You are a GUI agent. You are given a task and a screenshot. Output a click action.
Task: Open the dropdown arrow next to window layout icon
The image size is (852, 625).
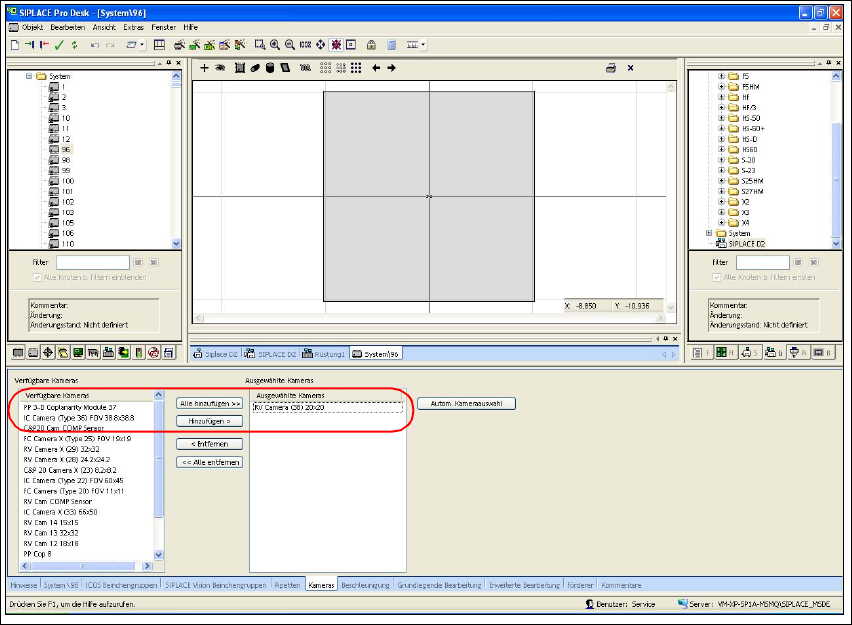tap(142, 45)
